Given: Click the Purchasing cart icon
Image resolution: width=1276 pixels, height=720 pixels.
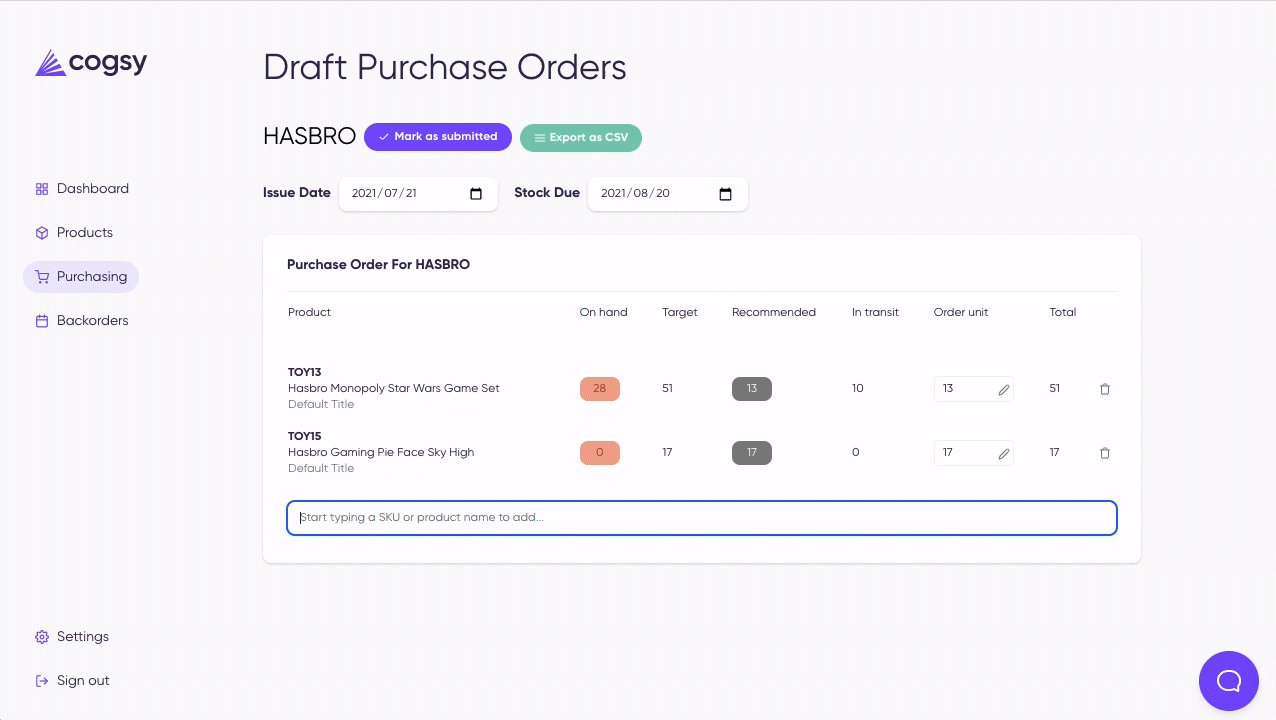Looking at the screenshot, I should point(42,277).
